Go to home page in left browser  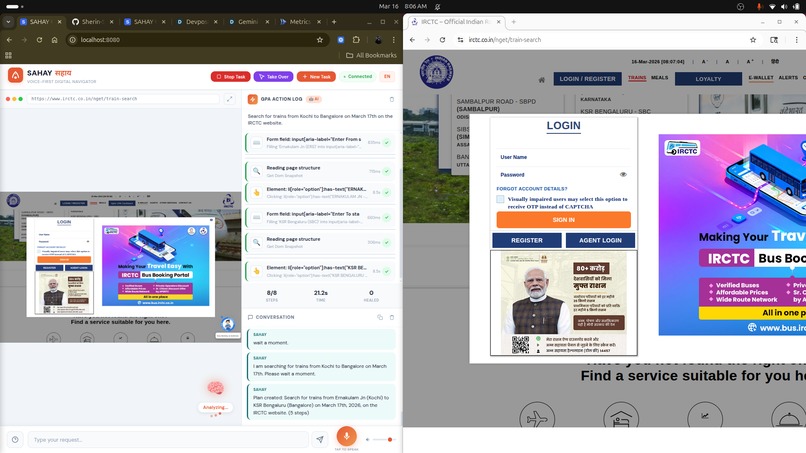tap(54, 40)
